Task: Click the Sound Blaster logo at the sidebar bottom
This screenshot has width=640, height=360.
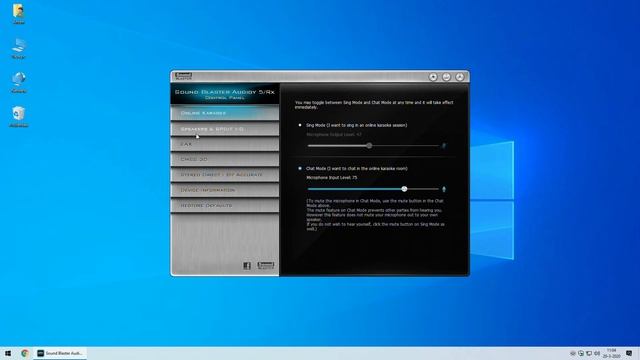Action: [x=266, y=266]
